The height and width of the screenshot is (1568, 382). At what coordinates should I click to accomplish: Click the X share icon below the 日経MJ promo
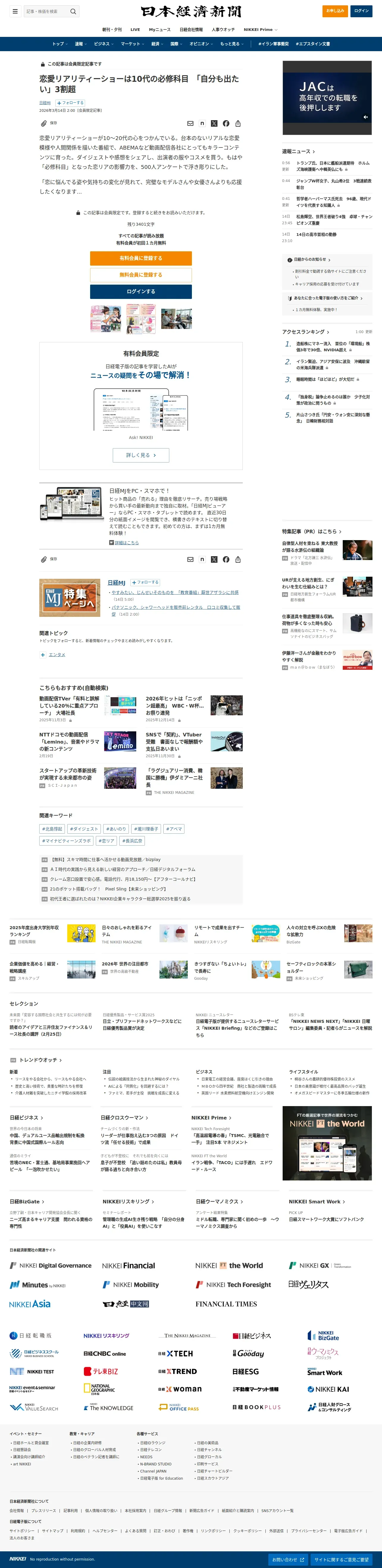[x=214, y=559]
